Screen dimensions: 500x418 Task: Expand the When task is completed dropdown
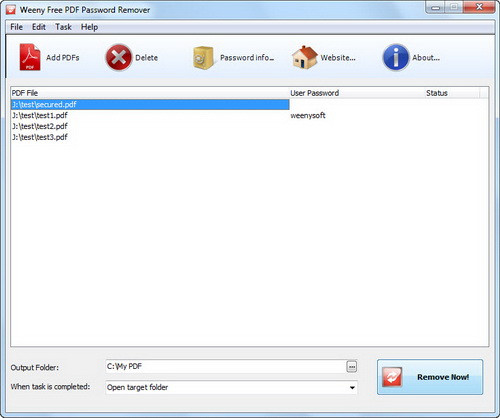pos(352,387)
